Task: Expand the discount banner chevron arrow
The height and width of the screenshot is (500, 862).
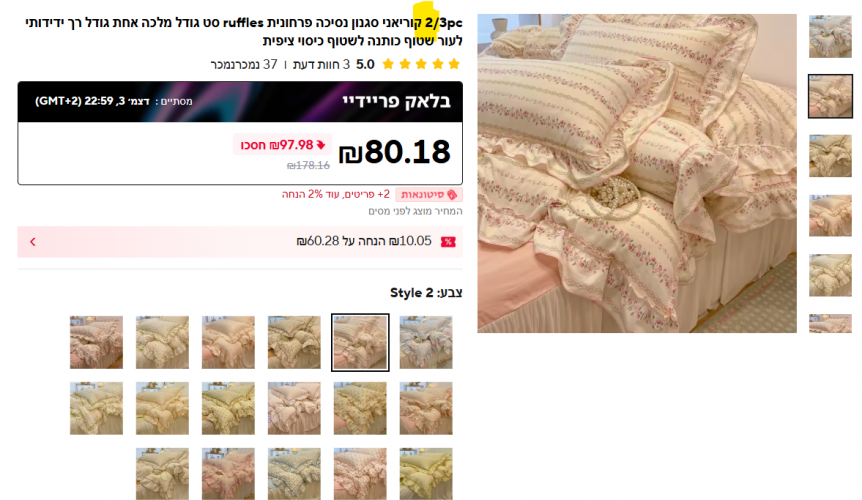Action: (x=32, y=242)
